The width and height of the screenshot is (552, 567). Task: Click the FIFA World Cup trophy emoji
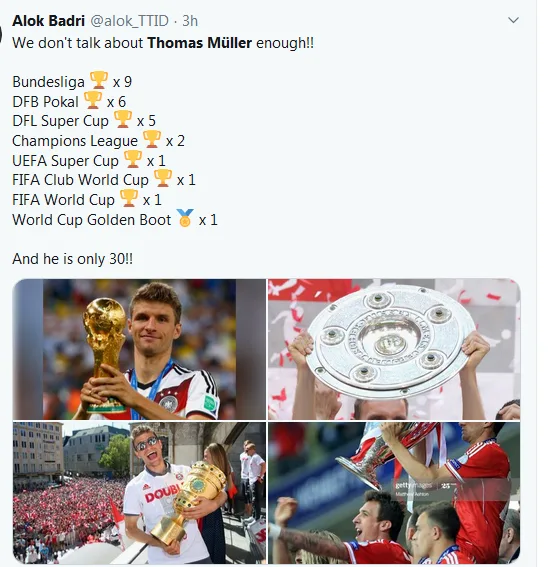point(129,198)
